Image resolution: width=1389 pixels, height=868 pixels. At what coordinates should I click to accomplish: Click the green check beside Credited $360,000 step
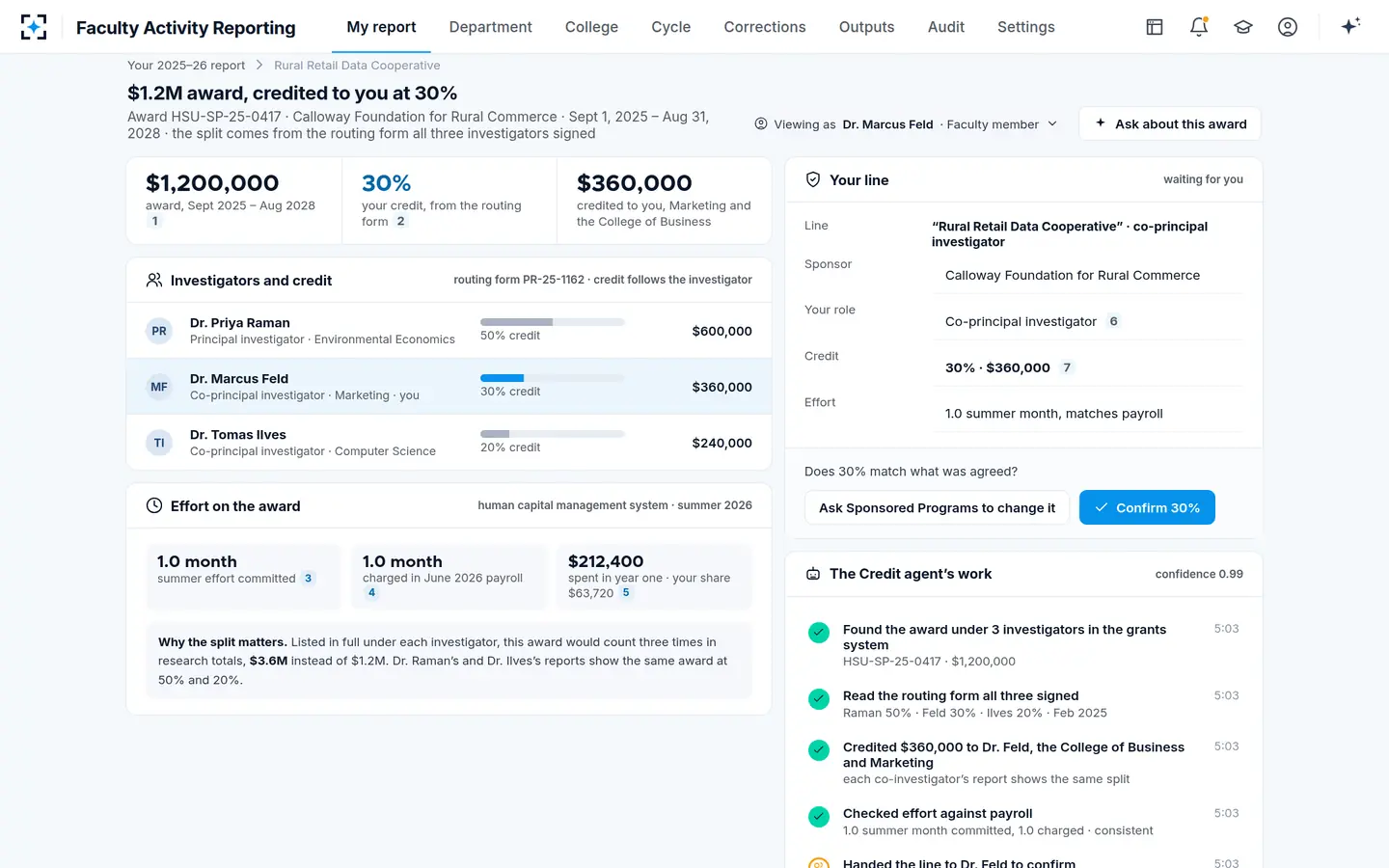[819, 750]
